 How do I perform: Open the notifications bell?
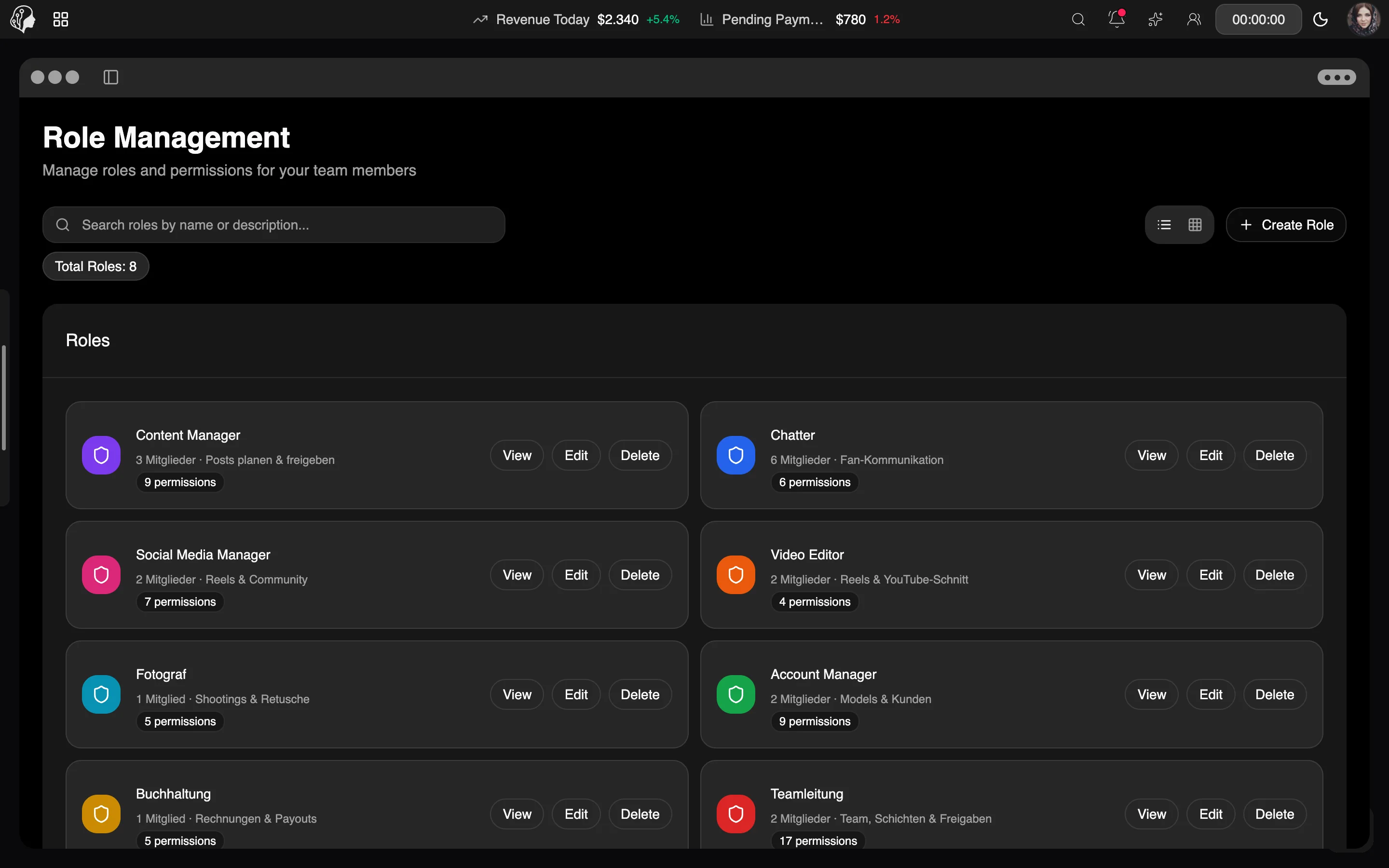pyautogui.click(x=1117, y=19)
